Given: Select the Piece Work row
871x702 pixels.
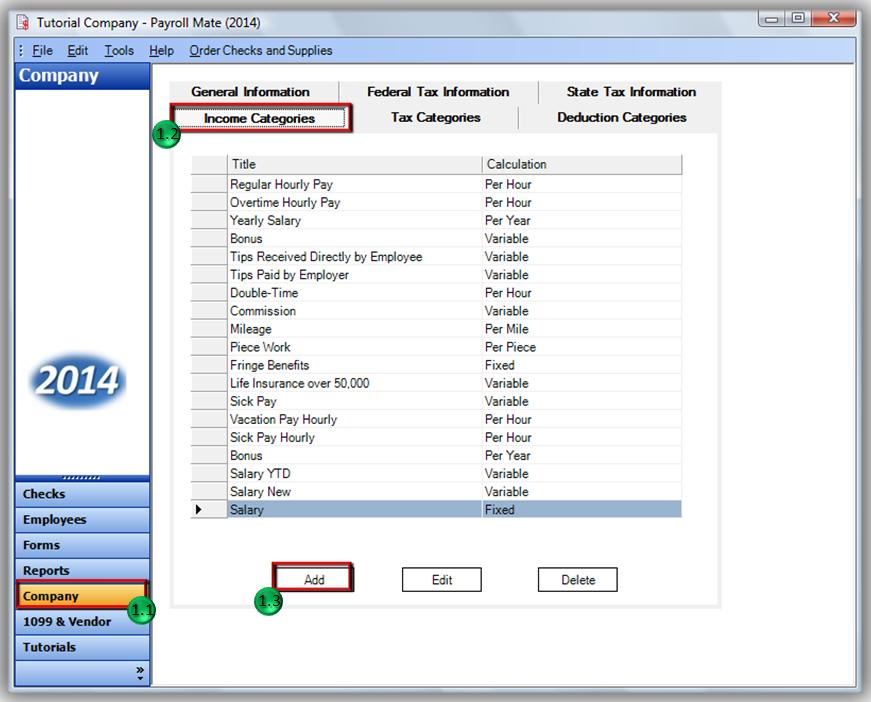Looking at the screenshot, I should pos(436,347).
